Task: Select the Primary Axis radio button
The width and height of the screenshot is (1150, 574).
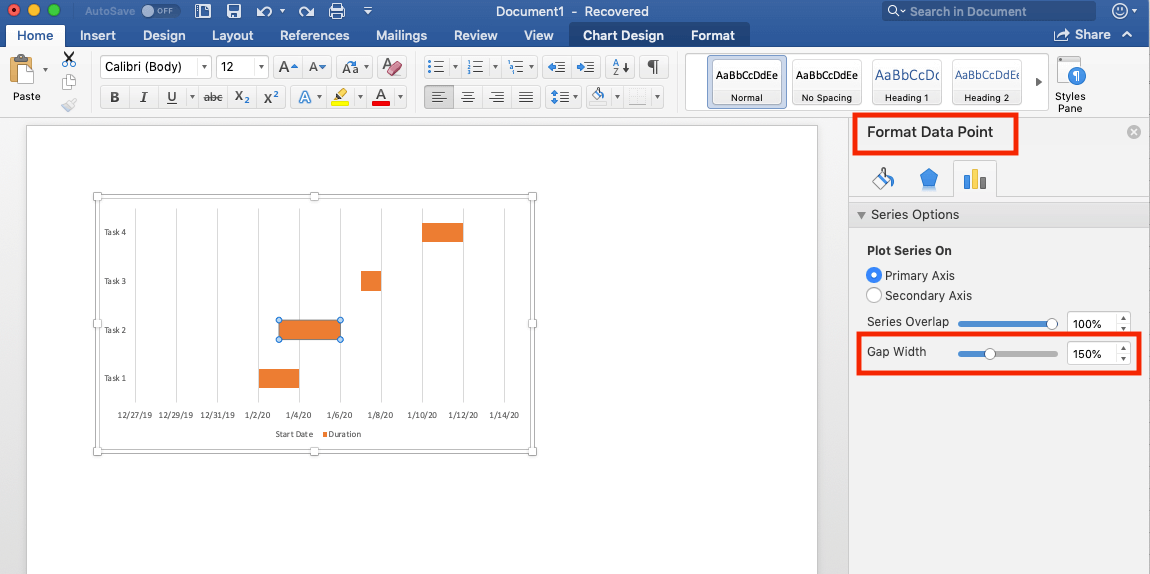Action: coord(874,275)
